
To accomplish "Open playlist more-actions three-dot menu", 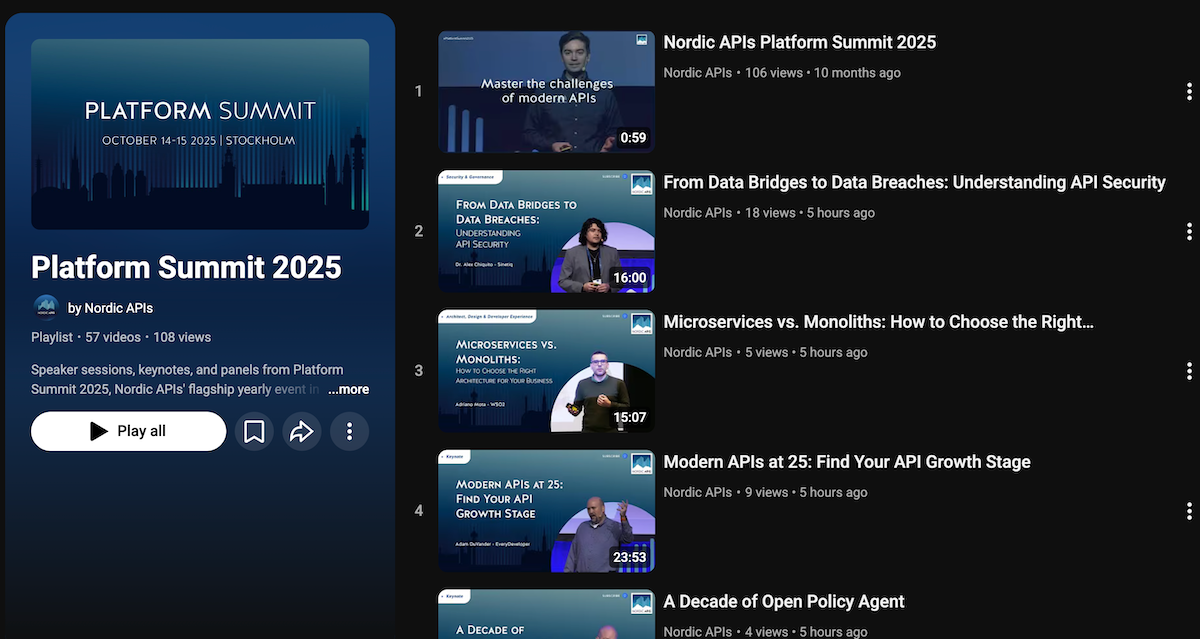I will click(349, 431).
